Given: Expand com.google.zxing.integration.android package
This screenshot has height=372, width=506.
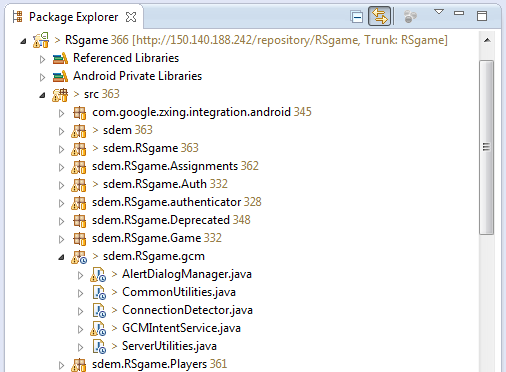Looking at the screenshot, I should 61,113.
